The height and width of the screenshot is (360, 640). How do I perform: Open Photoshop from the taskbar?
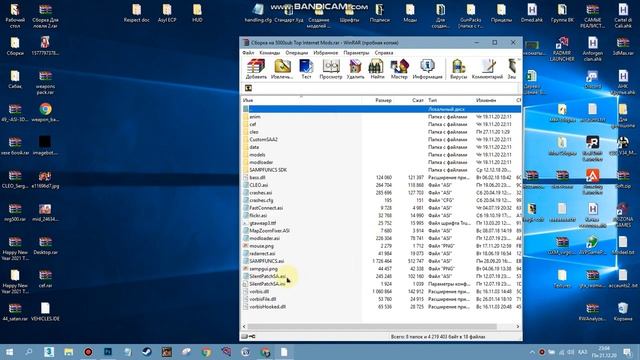pos(108,352)
